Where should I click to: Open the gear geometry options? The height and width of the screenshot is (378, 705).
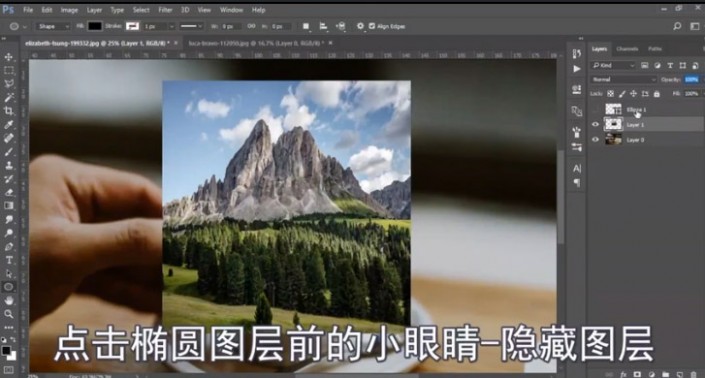[x=360, y=26]
